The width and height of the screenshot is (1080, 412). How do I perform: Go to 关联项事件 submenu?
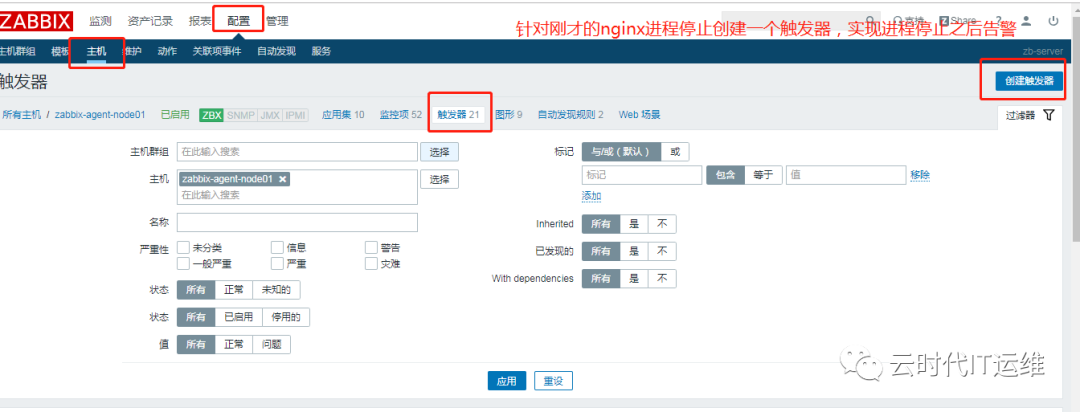pos(217,51)
